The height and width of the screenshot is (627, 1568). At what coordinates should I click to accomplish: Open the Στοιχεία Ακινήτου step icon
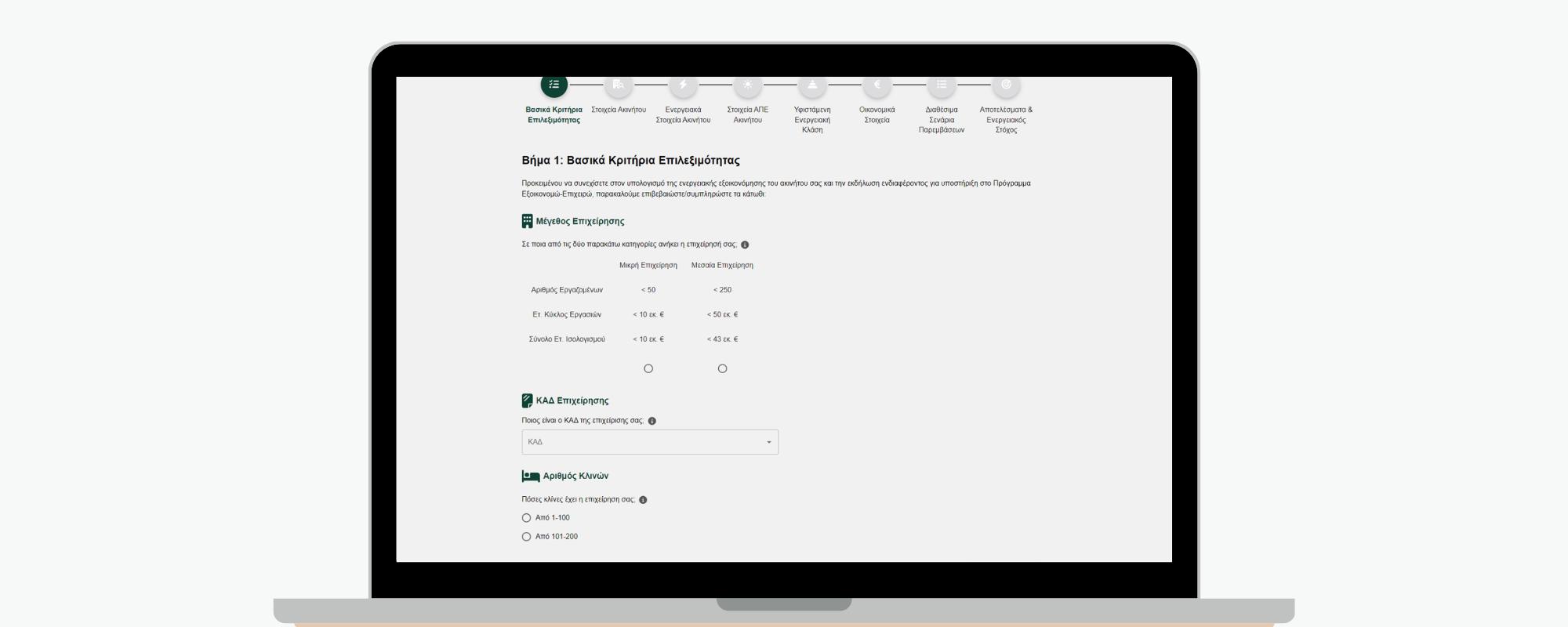tap(618, 85)
